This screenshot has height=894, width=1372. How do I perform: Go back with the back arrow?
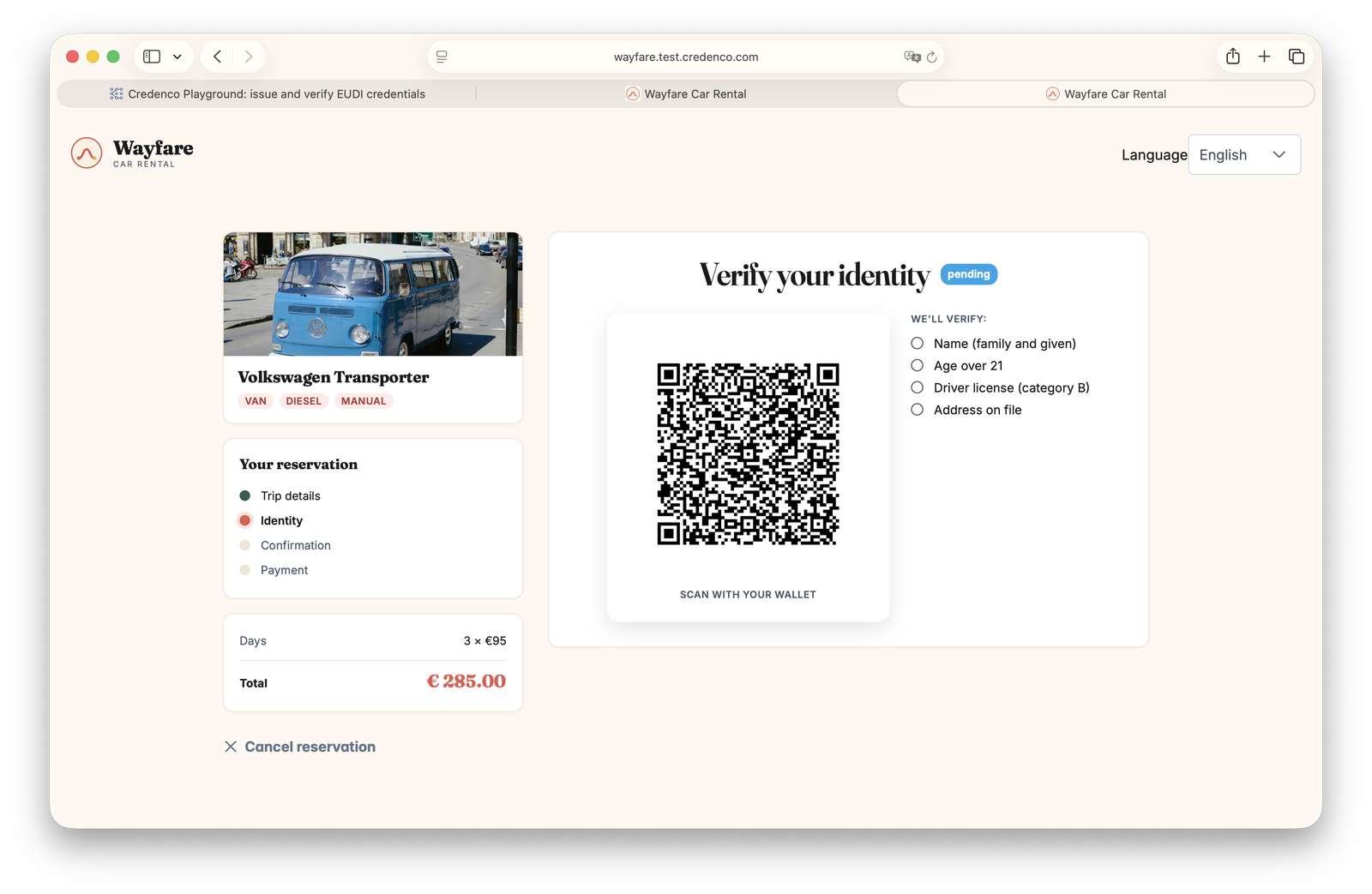218,57
